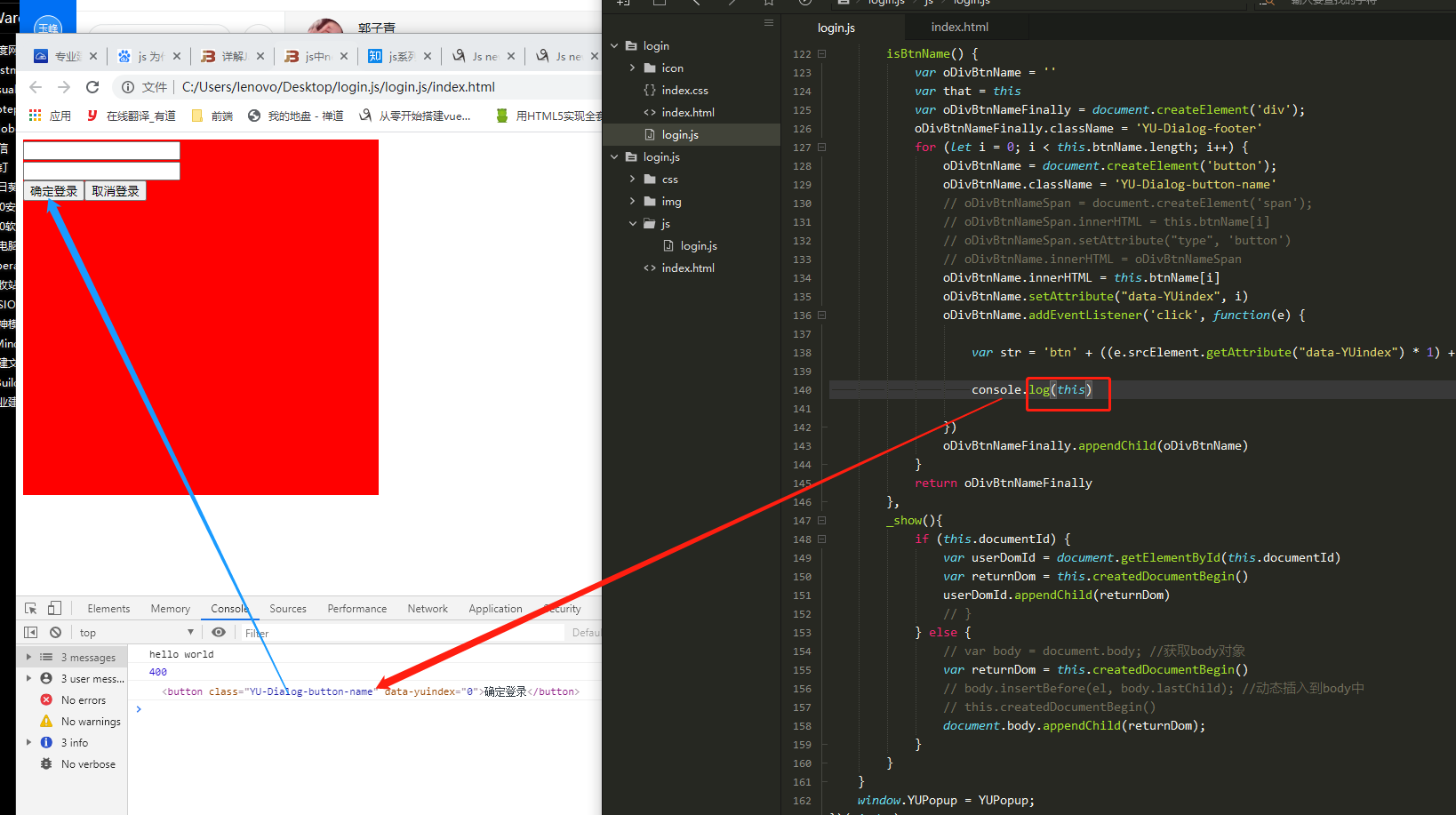Open the 在线翻译_有道 bookmark

pos(132,116)
